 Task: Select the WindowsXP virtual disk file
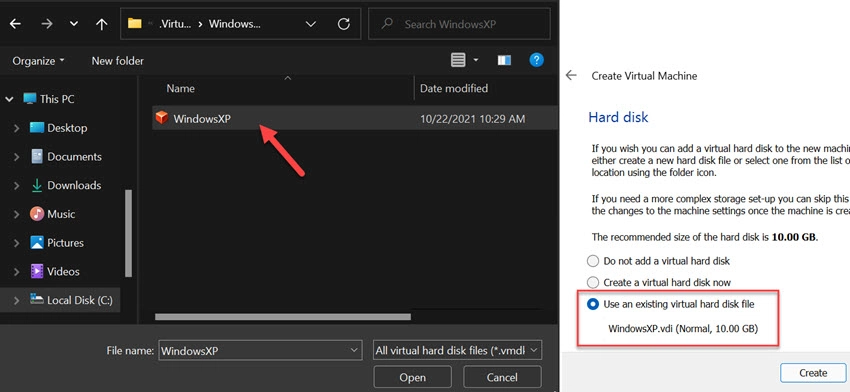pyautogui.click(x=355, y=118)
